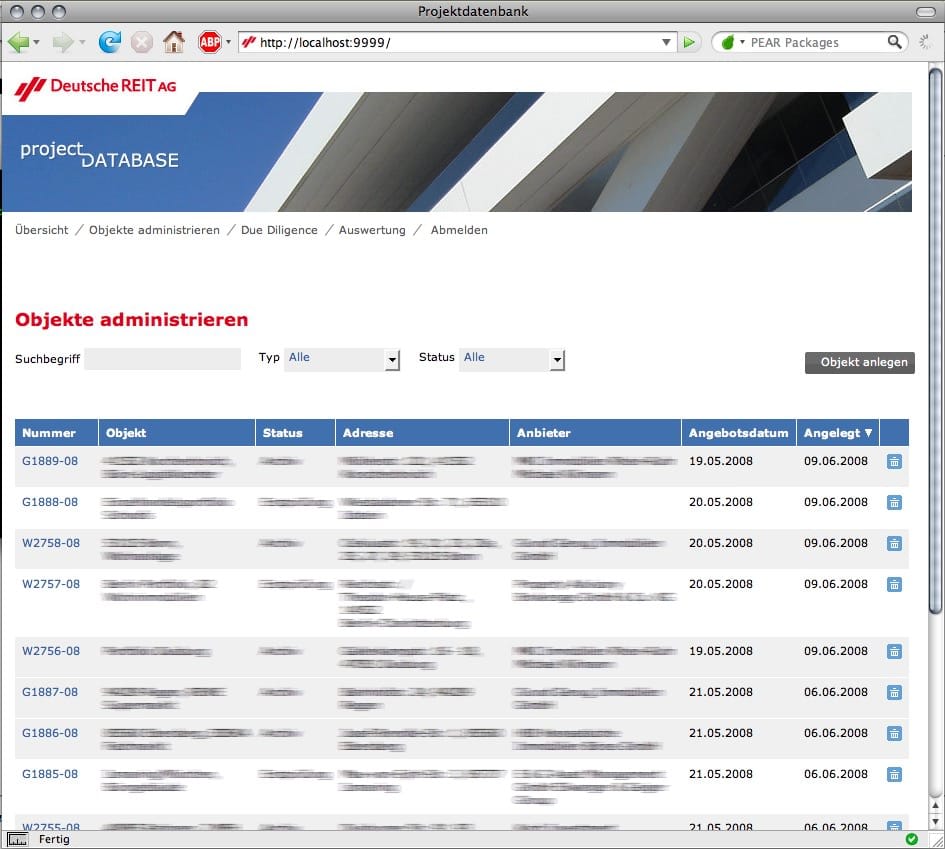Click the green check icon in status bar

tap(912, 839)
